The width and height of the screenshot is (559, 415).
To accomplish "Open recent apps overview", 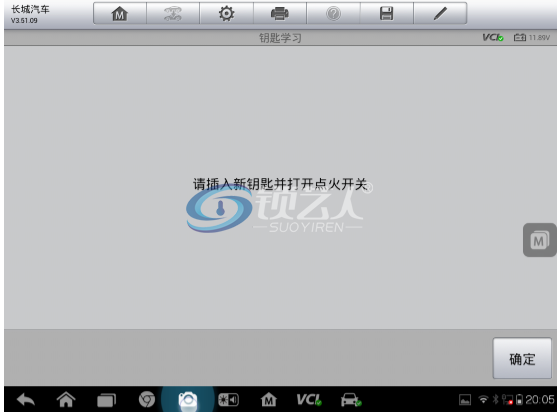I will 107,400.
